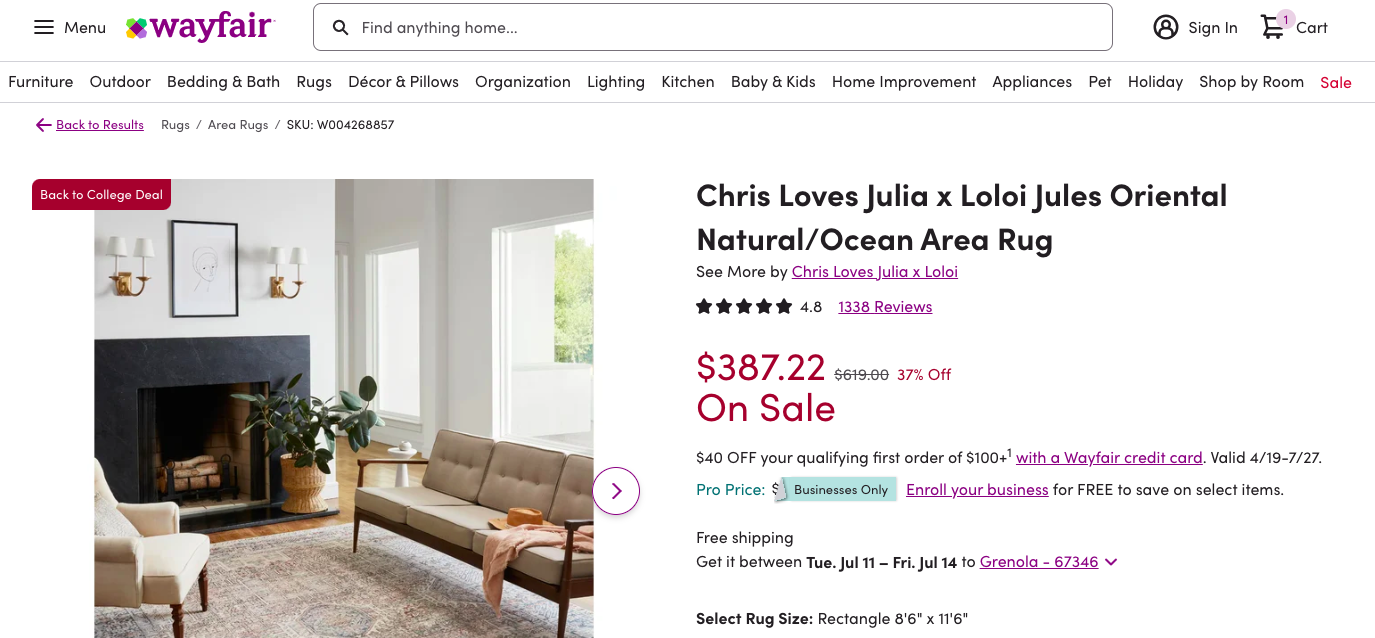
Task: Click the Area Rugs breadcrumb
Action: coord(238,125)
